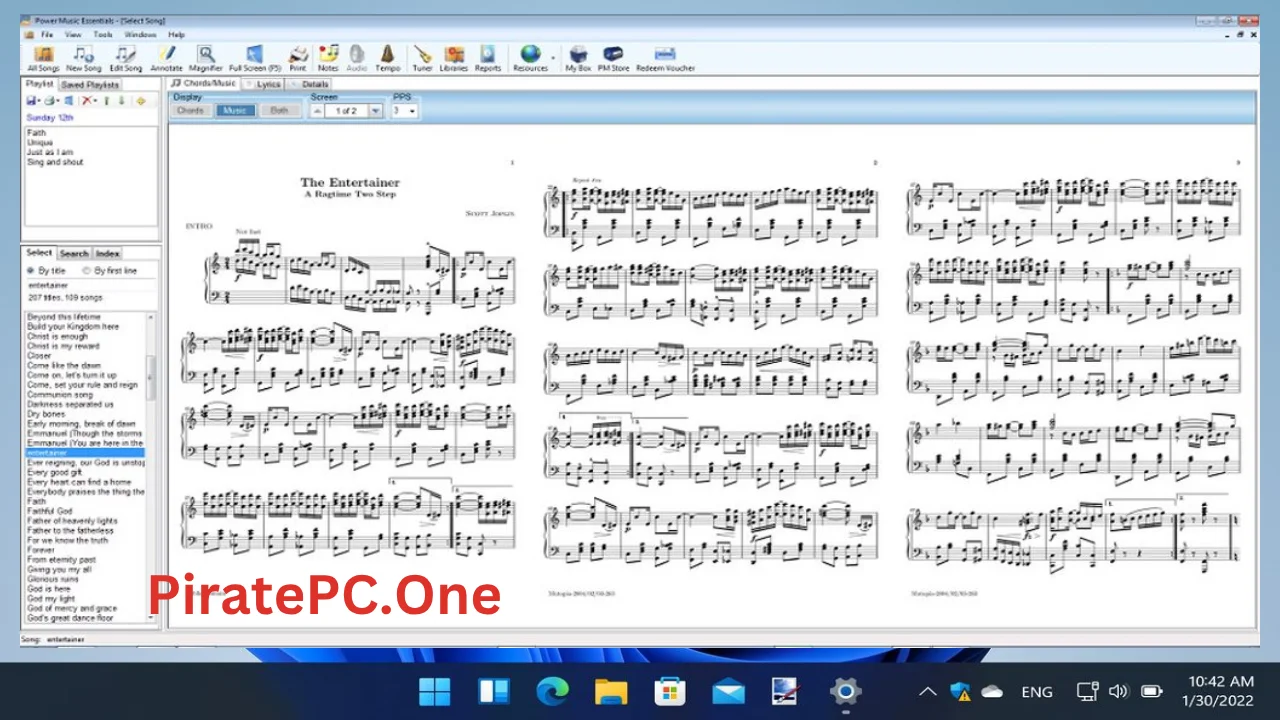
Task: Select the By title radio button
Action: [x=31, y=271]
